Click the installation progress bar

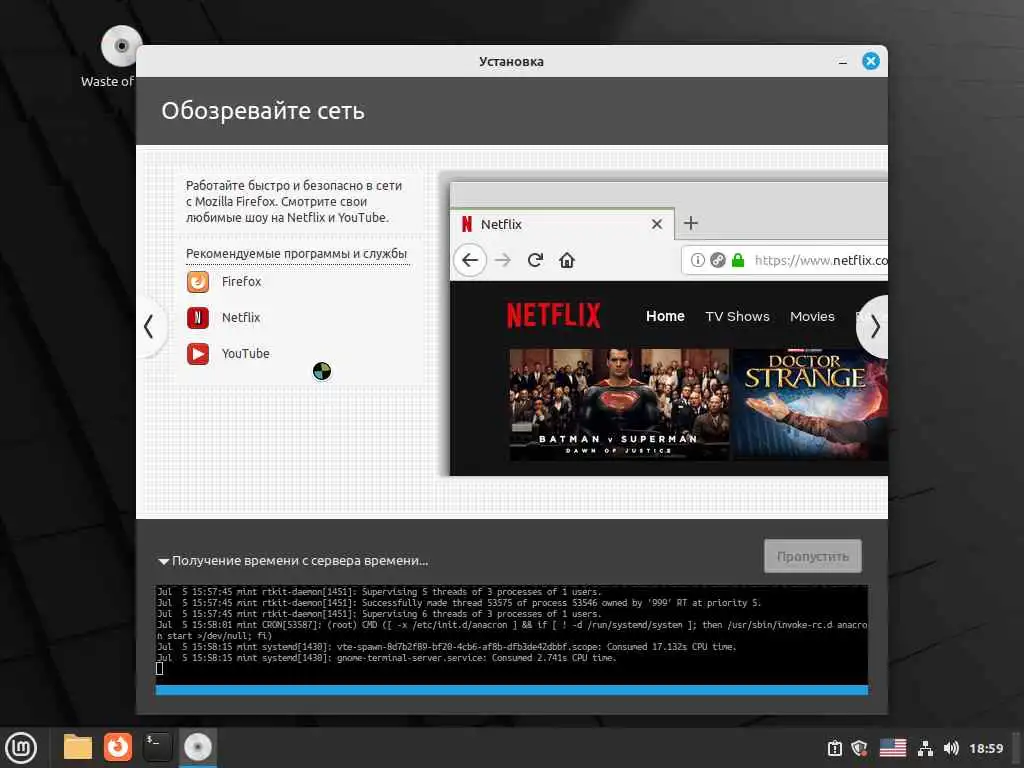(511, 690)
